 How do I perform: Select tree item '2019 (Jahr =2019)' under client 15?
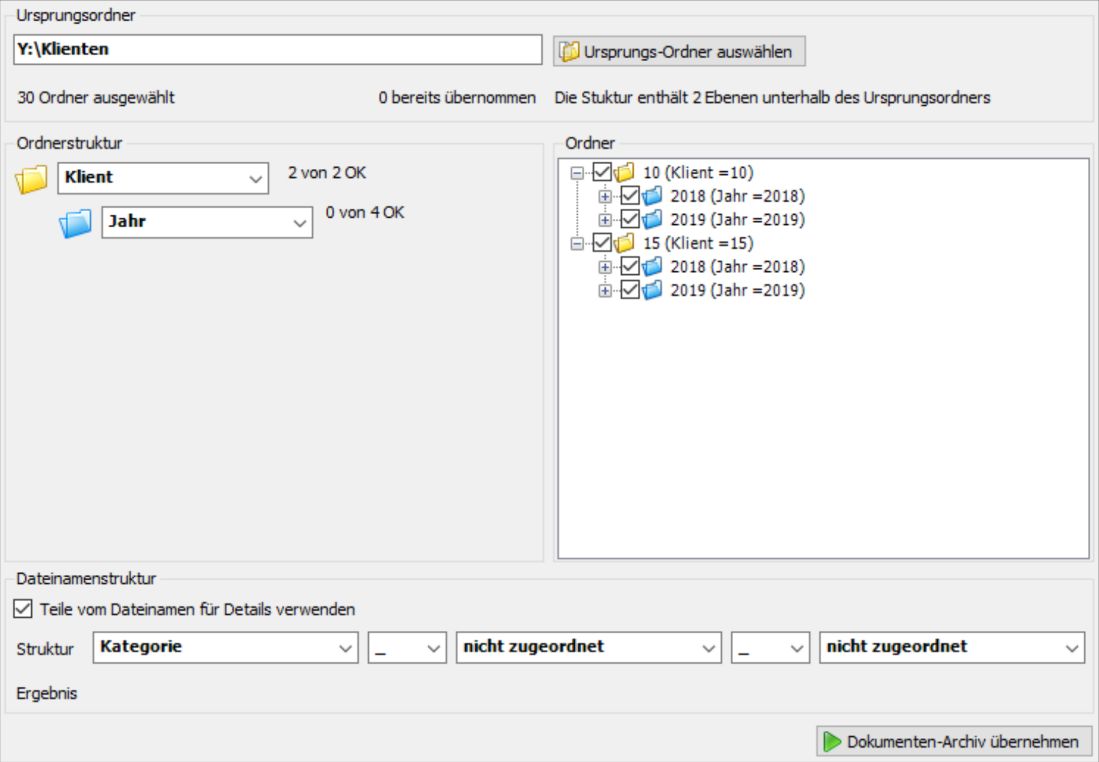pos(737,291)
